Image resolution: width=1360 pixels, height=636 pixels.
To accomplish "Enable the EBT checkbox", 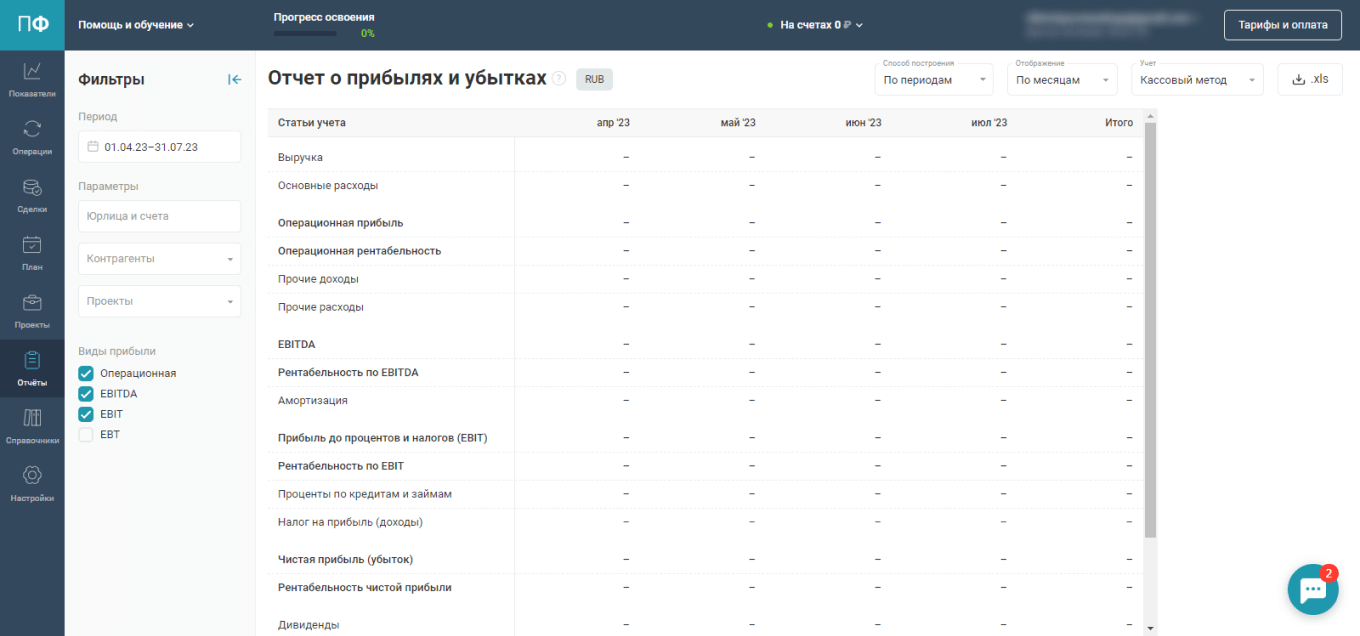I will [x=86, y=435].
